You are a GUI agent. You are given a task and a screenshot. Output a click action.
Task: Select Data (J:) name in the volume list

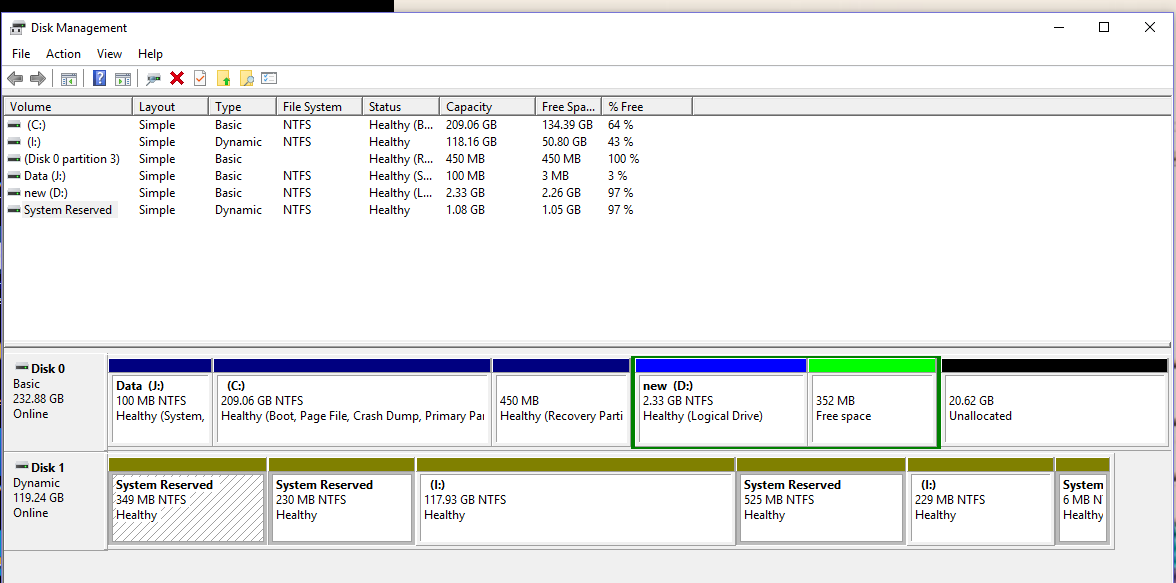coord(45,176)
